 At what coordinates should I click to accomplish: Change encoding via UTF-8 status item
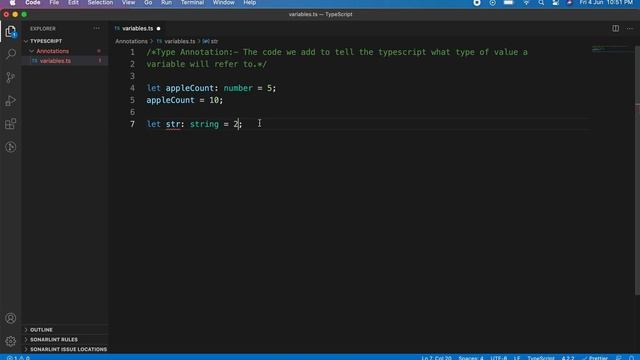click(498, 358)
